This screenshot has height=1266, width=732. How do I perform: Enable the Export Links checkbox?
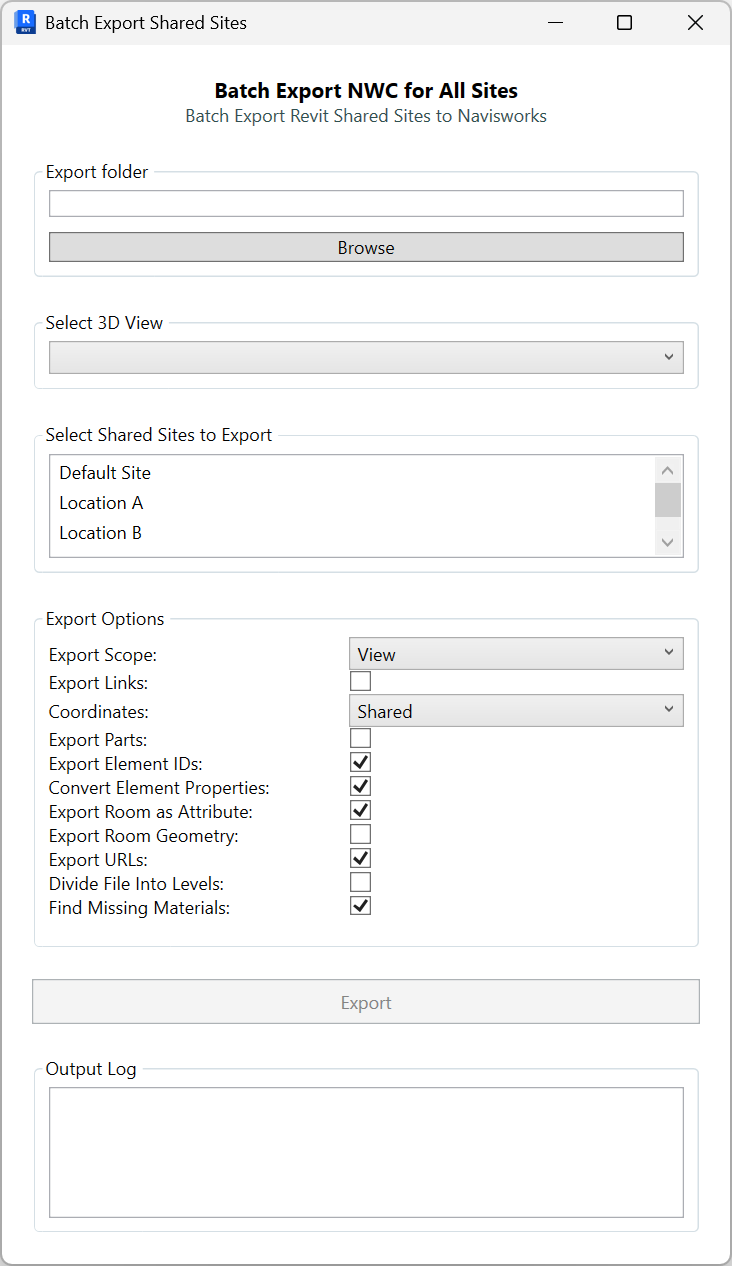pyautogui.click(x=360, y=681)
